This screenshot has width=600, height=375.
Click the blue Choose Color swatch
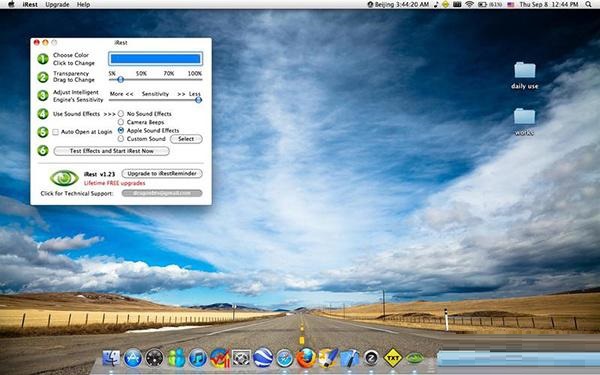pos(155,59)
